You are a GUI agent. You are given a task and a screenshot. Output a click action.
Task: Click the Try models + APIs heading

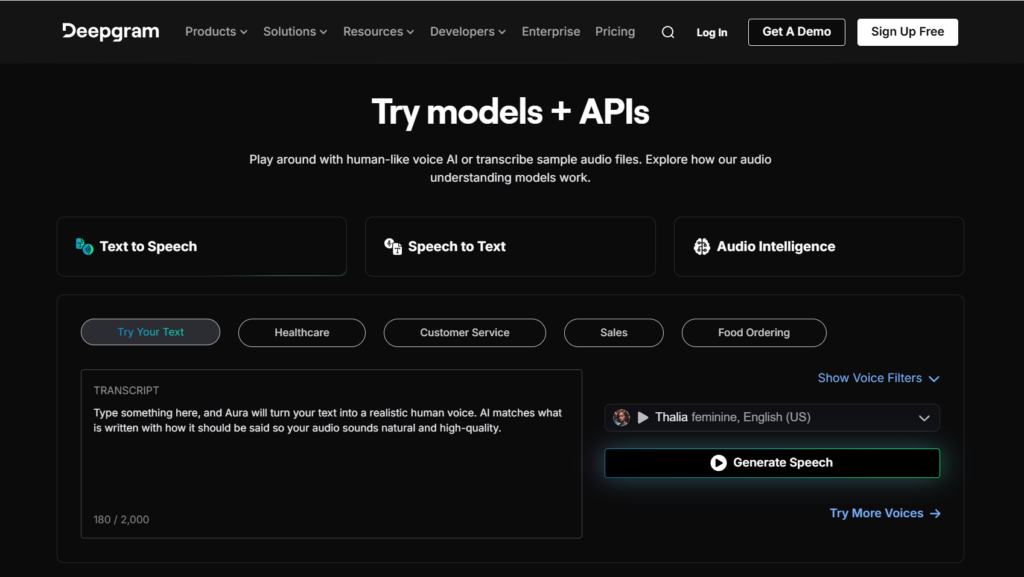coord(510,112)
